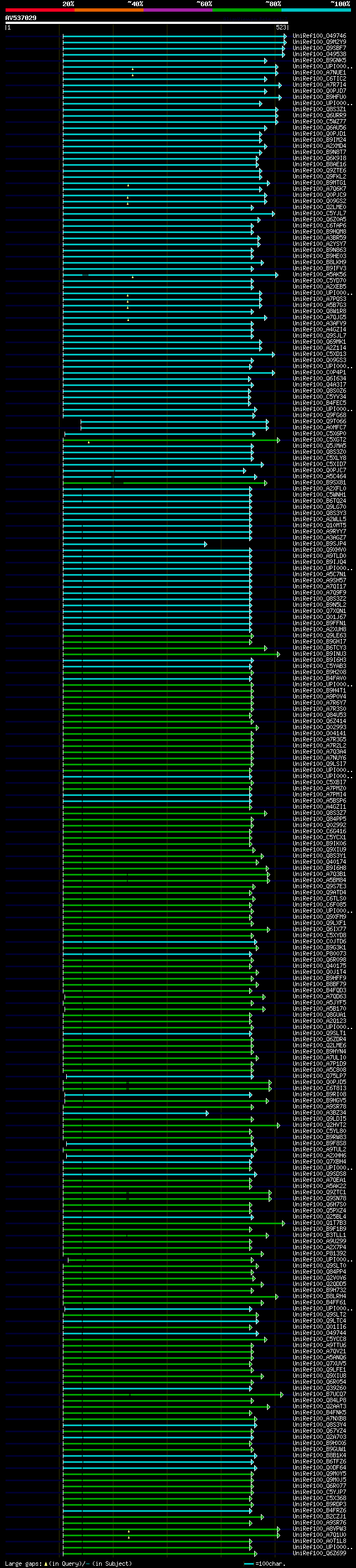
Task: Select the UniRef100_C6G416 label
Action: tap(319, 831)
